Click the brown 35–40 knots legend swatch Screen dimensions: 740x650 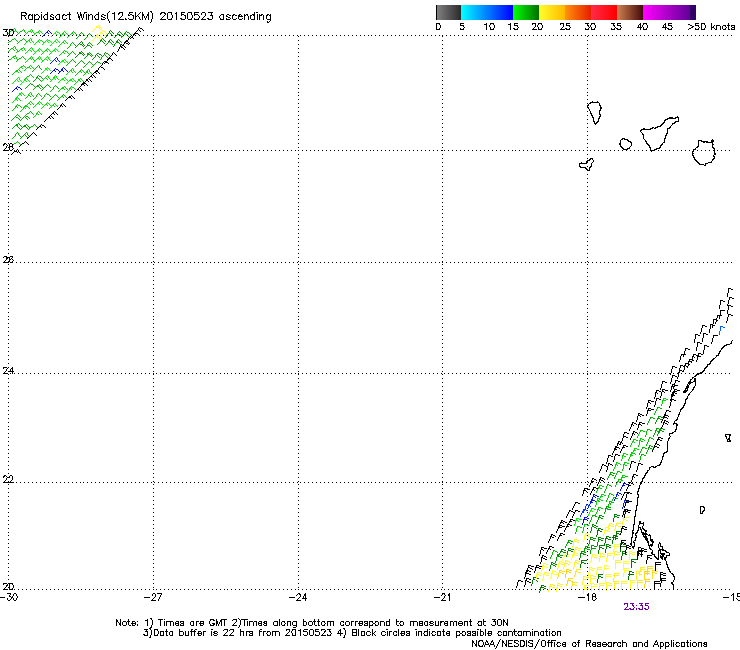[630, 12]
